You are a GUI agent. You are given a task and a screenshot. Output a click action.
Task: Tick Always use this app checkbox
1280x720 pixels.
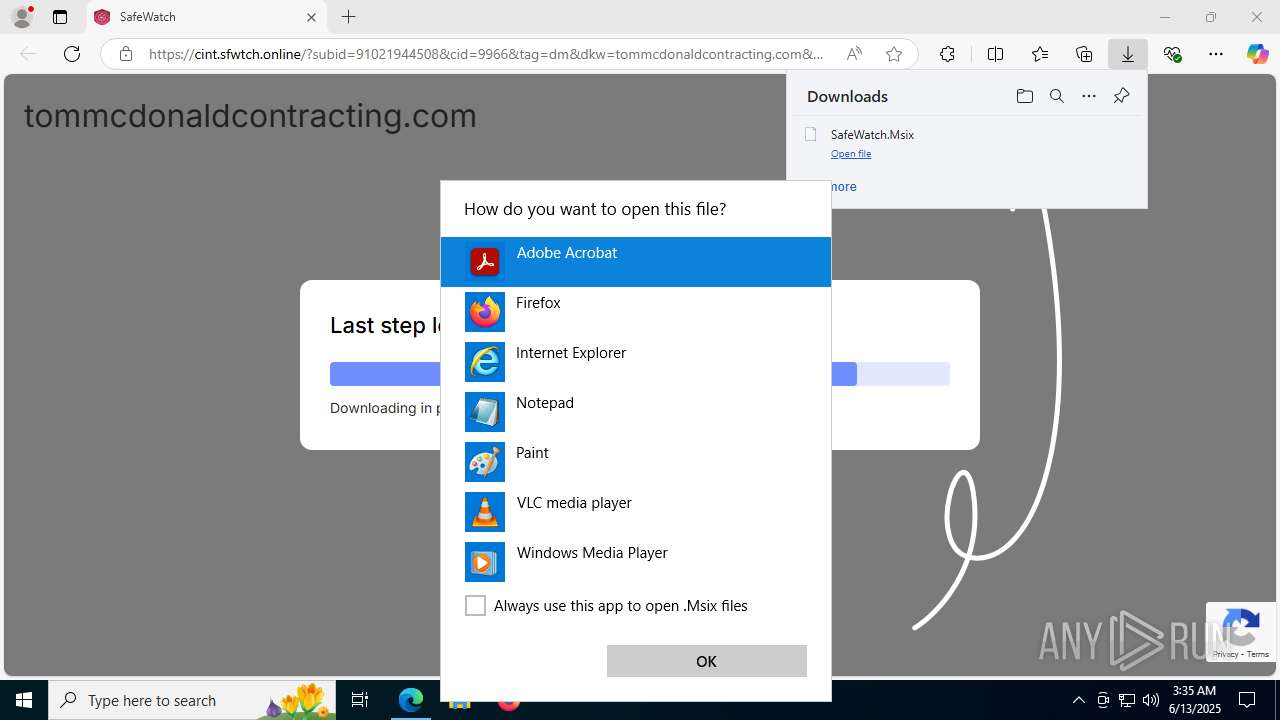pos(475,606)
